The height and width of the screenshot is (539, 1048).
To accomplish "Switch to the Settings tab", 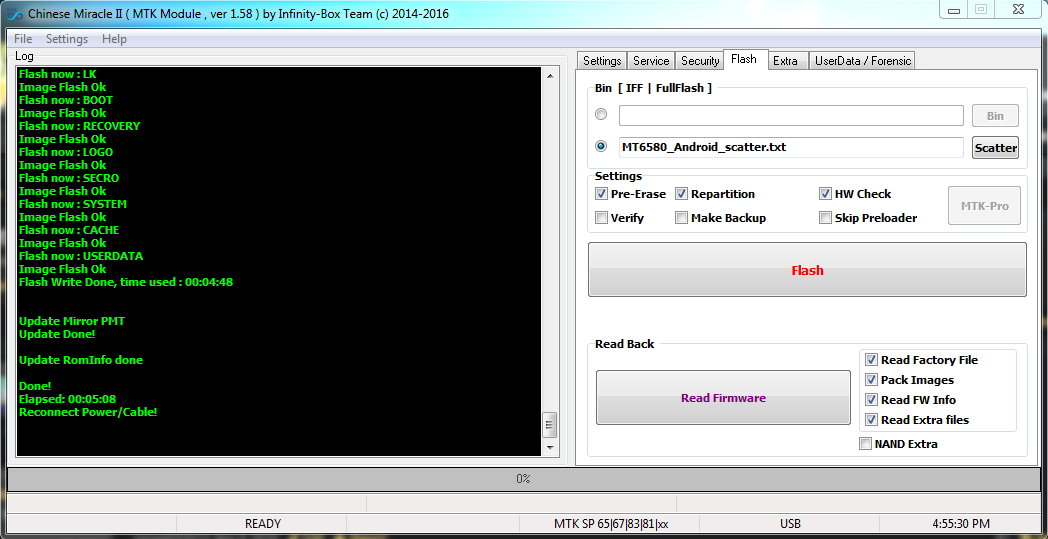I will coord(602,61).
